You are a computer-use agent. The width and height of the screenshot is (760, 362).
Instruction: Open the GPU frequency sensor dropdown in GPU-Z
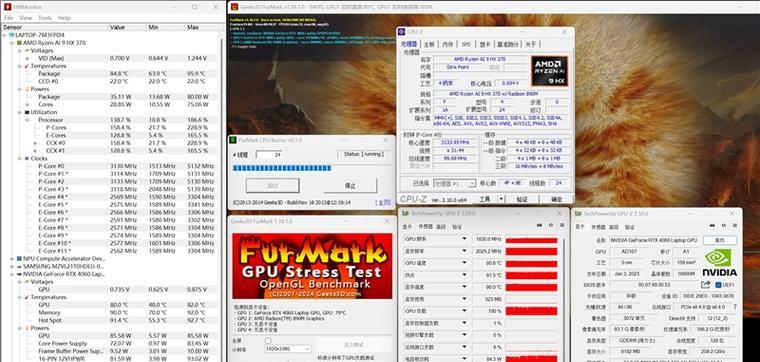[464, 239]
